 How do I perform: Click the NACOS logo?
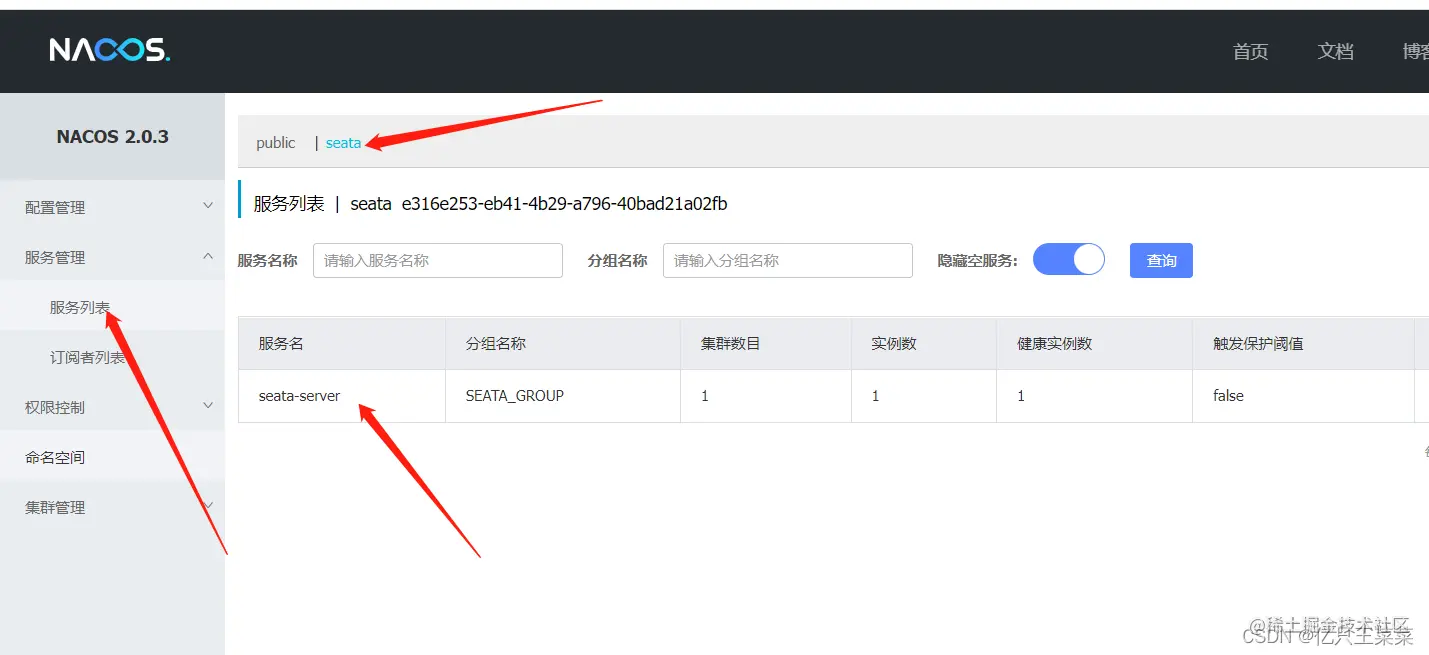point(110,50)
